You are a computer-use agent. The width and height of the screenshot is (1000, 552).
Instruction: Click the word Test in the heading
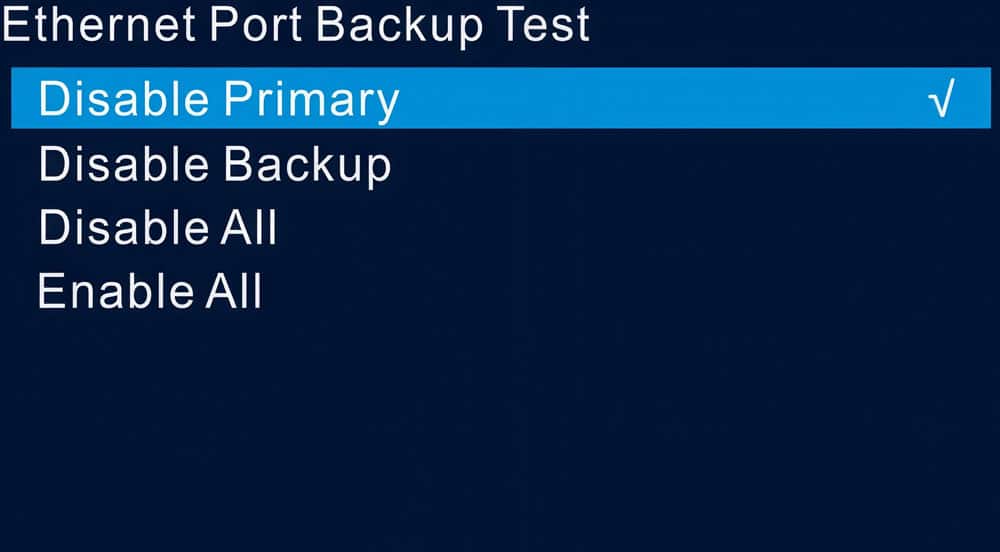[x=543, y=24]
